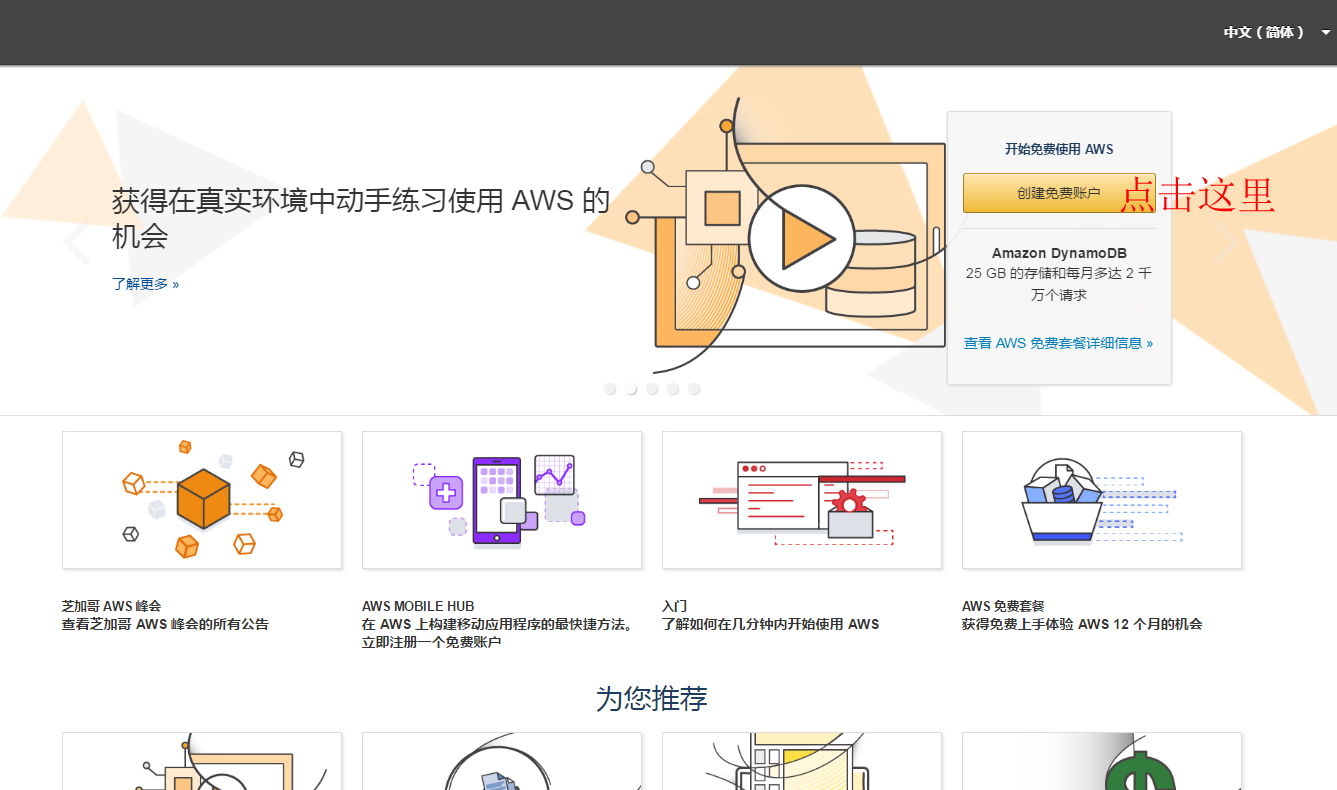1337x790 pixels.
Task: Open the 芝加哥 AWS 峰会 cube thumbnail
Action: click(202, 500)
